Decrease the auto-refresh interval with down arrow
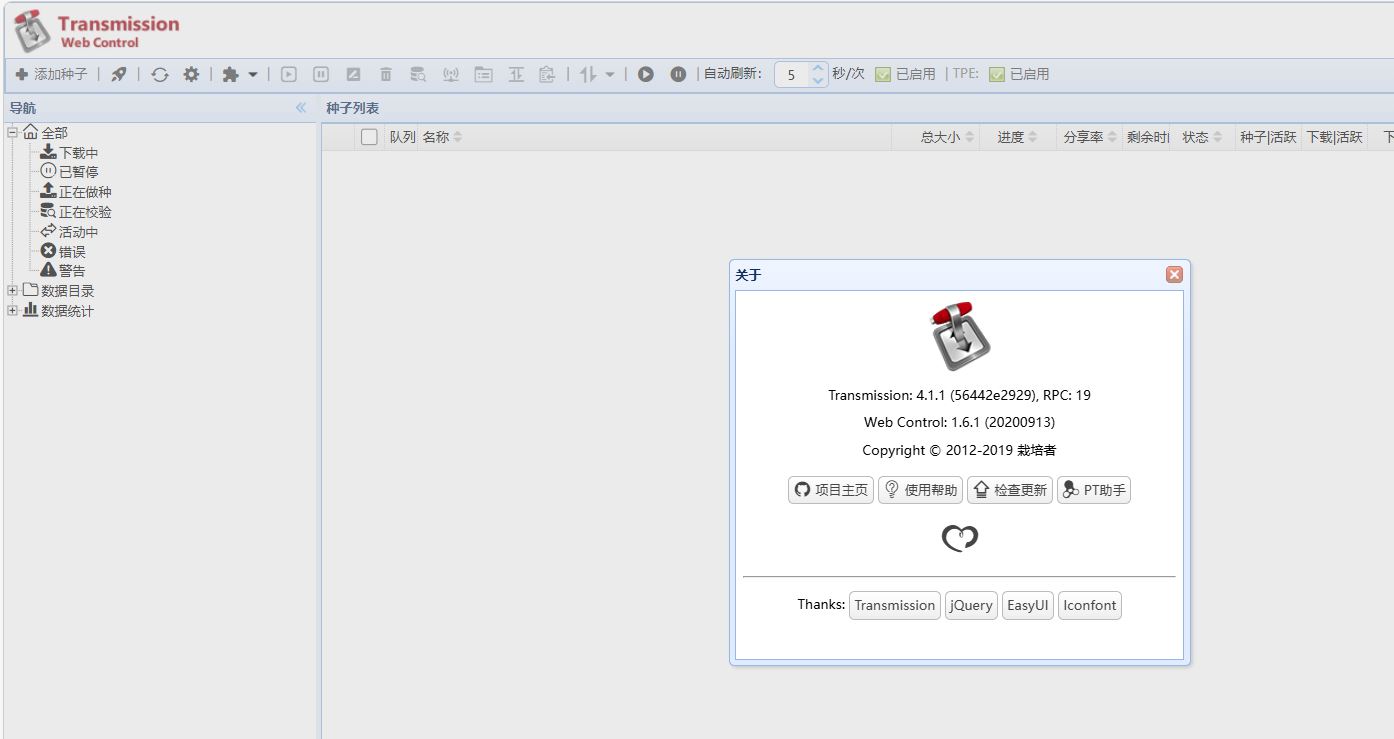The image size is (1394, 739). pyautogui.click(x=818, y=81)
